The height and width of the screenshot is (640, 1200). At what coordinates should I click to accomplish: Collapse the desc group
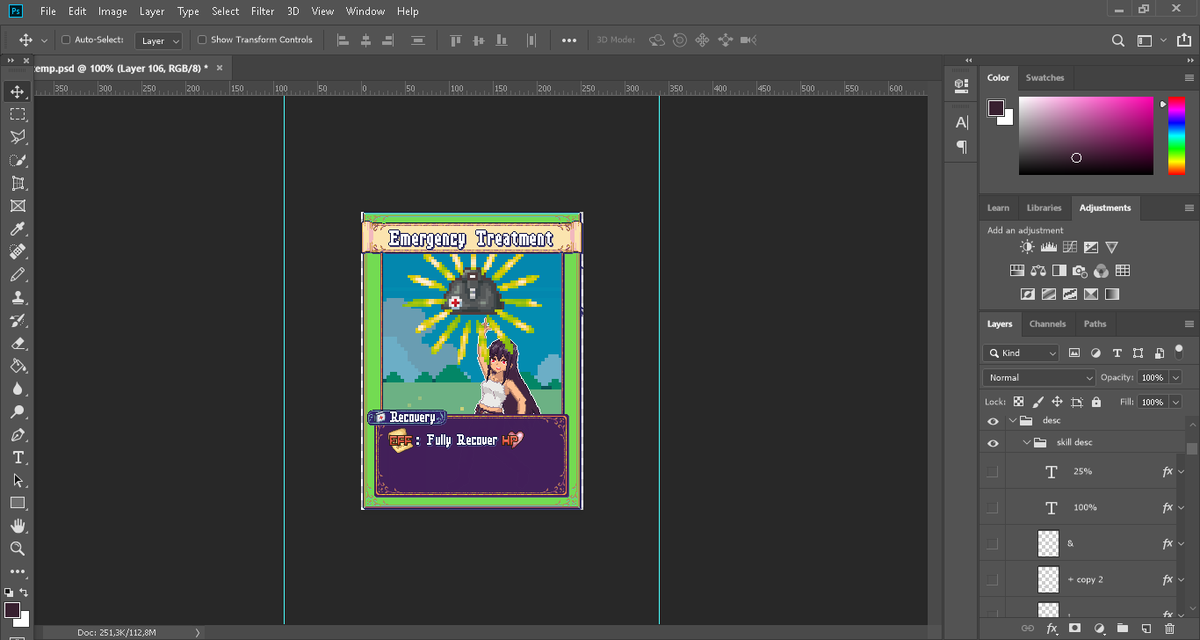point(1012,421)
